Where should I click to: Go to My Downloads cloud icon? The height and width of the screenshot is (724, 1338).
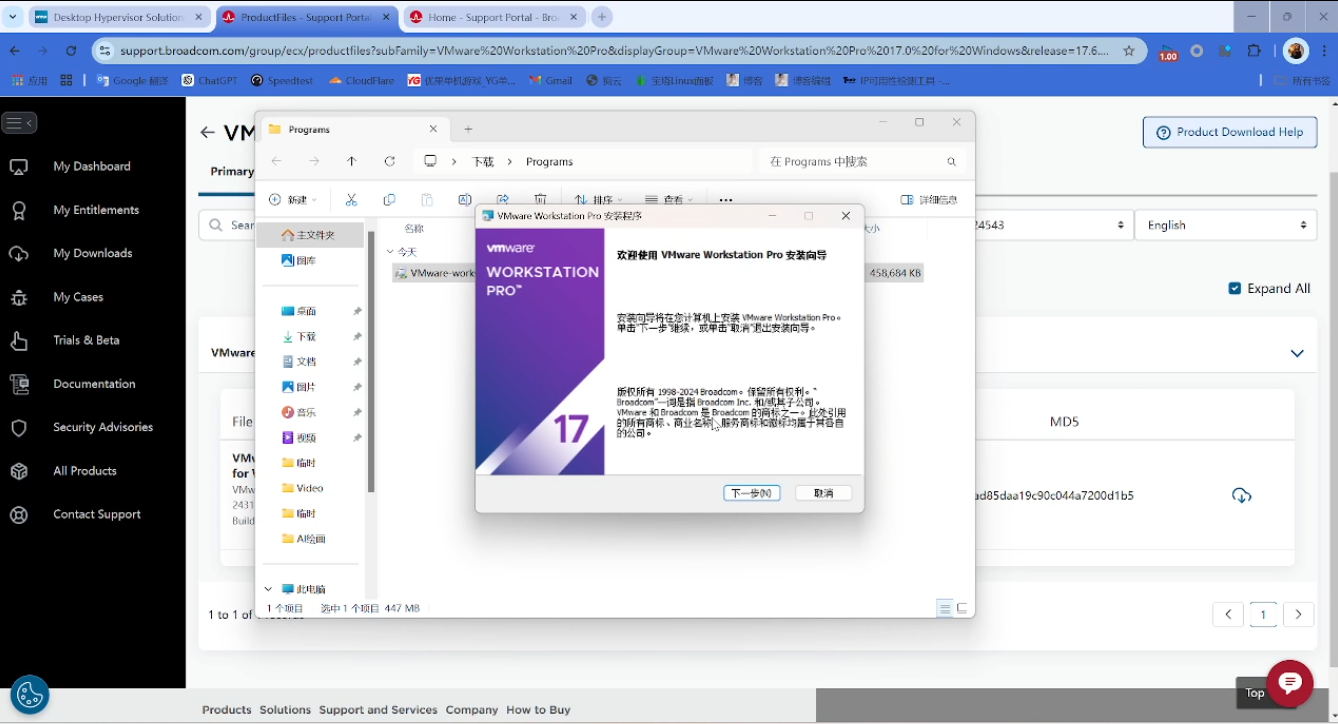19,254
